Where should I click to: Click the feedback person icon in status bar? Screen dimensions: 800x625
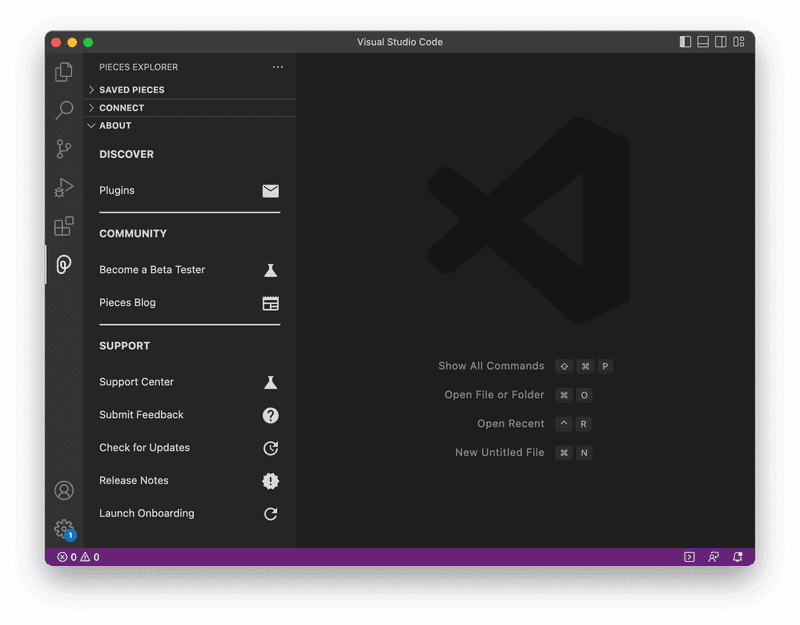[713, 557]
